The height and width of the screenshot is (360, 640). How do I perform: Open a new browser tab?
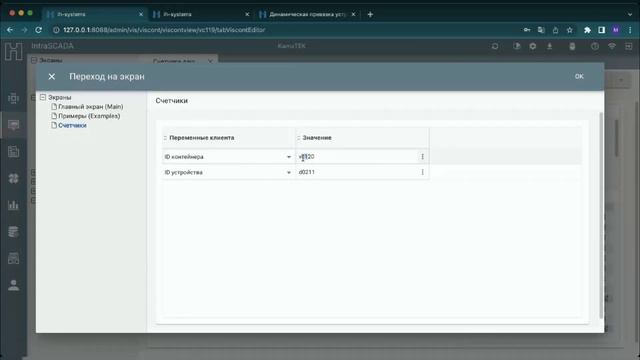(370, 14)
